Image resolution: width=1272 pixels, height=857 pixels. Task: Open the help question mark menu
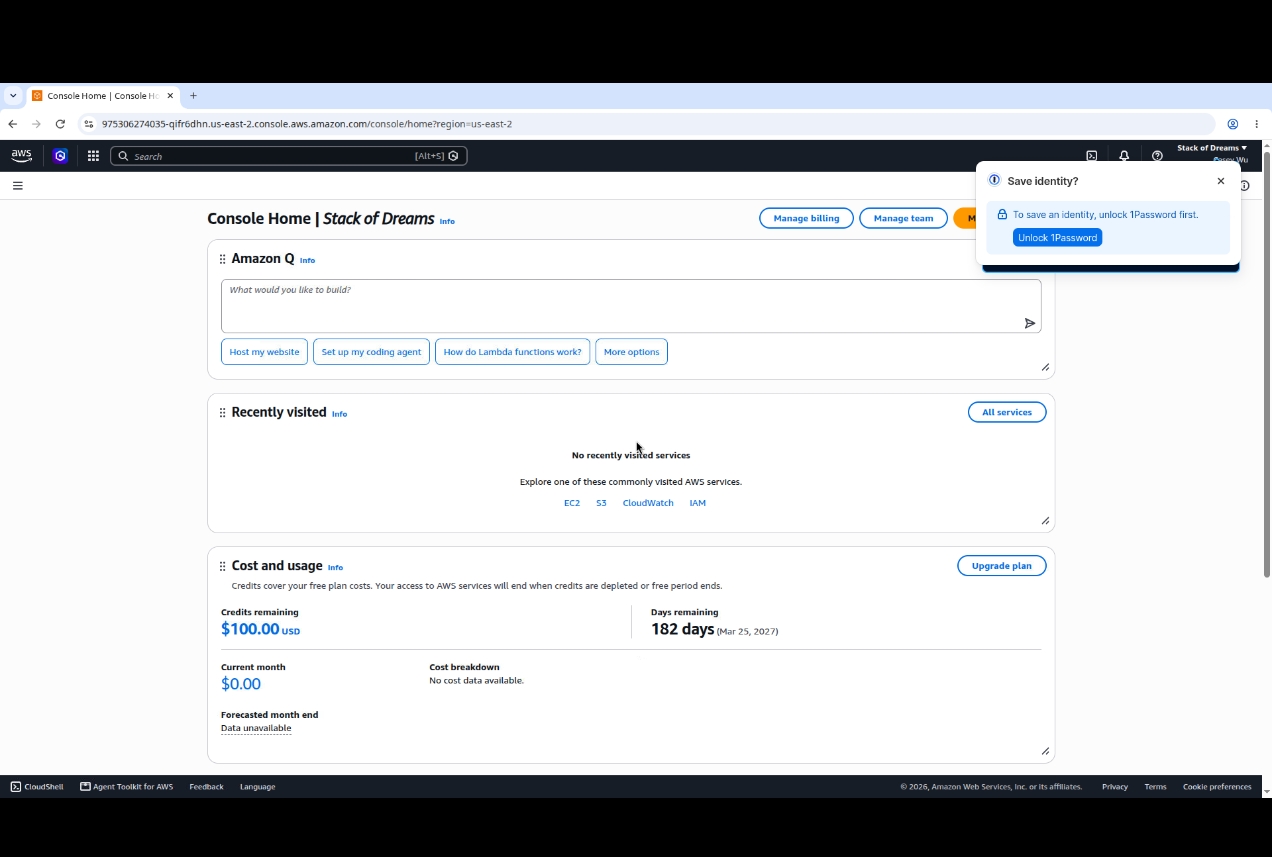coord(1157,156)
